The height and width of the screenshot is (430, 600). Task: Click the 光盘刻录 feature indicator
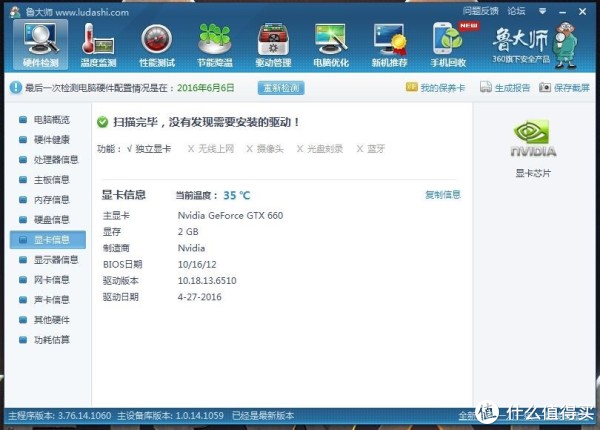point(320,149)
